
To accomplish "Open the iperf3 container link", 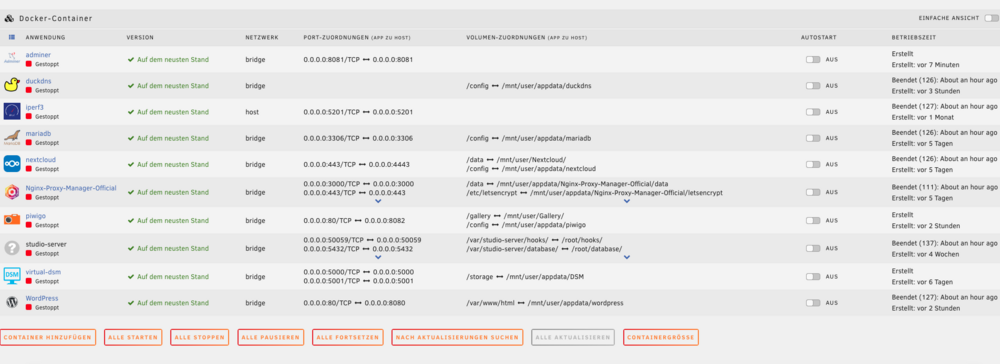I will point(34,107).
